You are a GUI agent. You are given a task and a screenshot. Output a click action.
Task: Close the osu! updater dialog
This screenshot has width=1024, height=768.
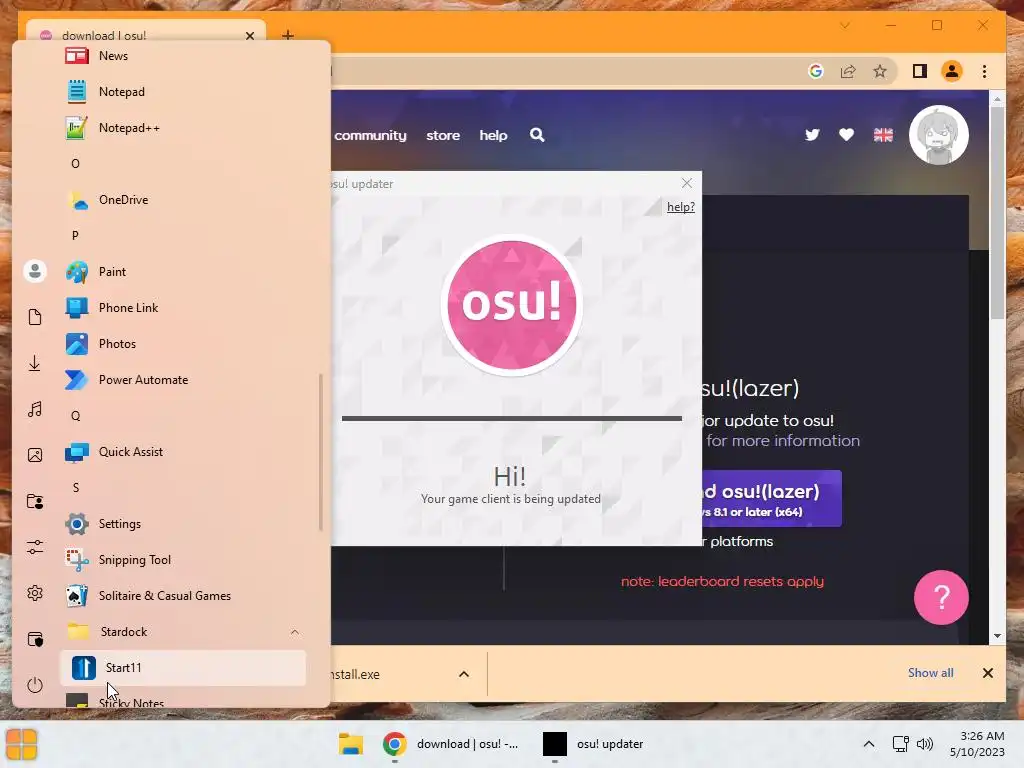(686, 184)
